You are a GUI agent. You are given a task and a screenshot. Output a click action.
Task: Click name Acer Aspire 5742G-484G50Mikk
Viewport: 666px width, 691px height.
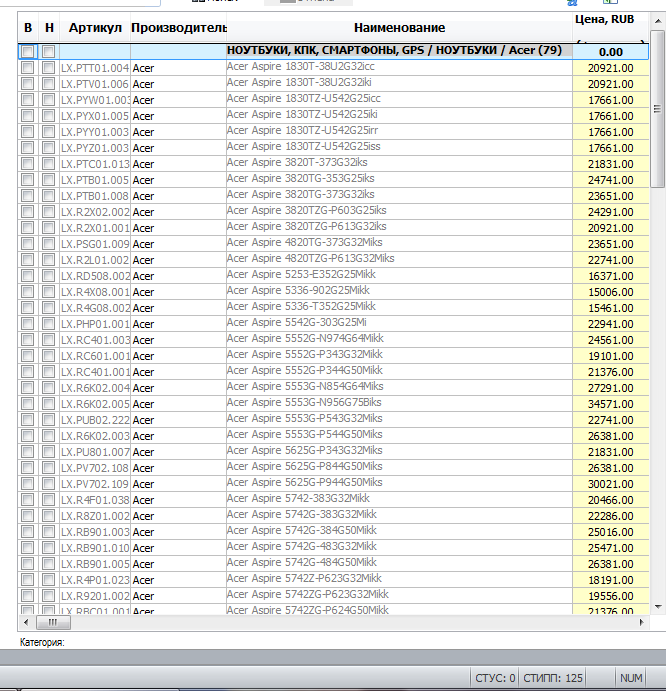302,562
